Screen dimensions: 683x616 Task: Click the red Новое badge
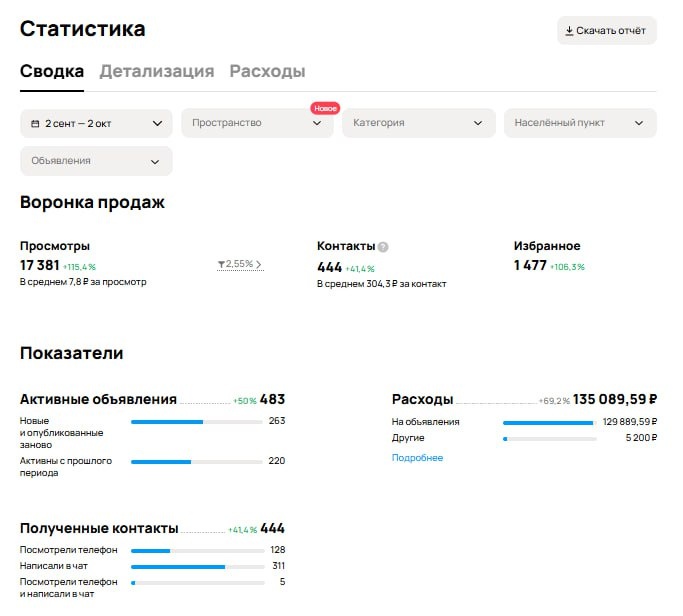(325, 108)
